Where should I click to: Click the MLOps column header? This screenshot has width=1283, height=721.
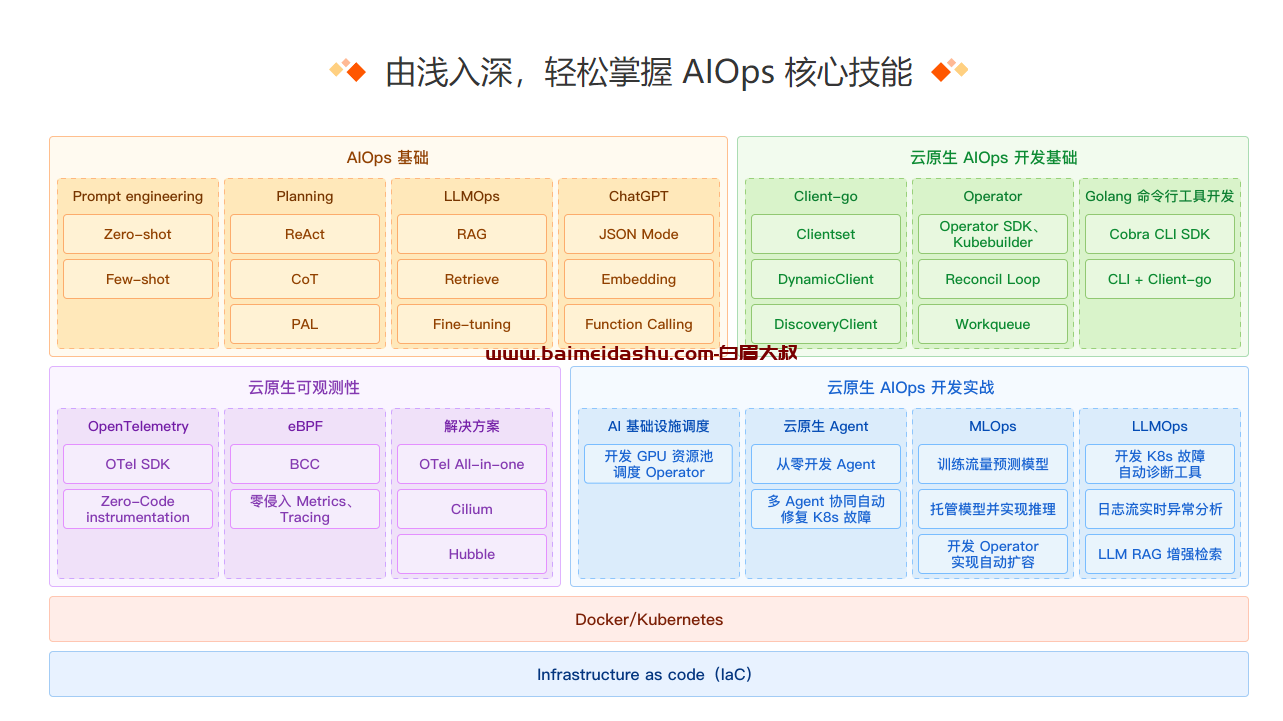pyautogui.click(x=993, y=426)
